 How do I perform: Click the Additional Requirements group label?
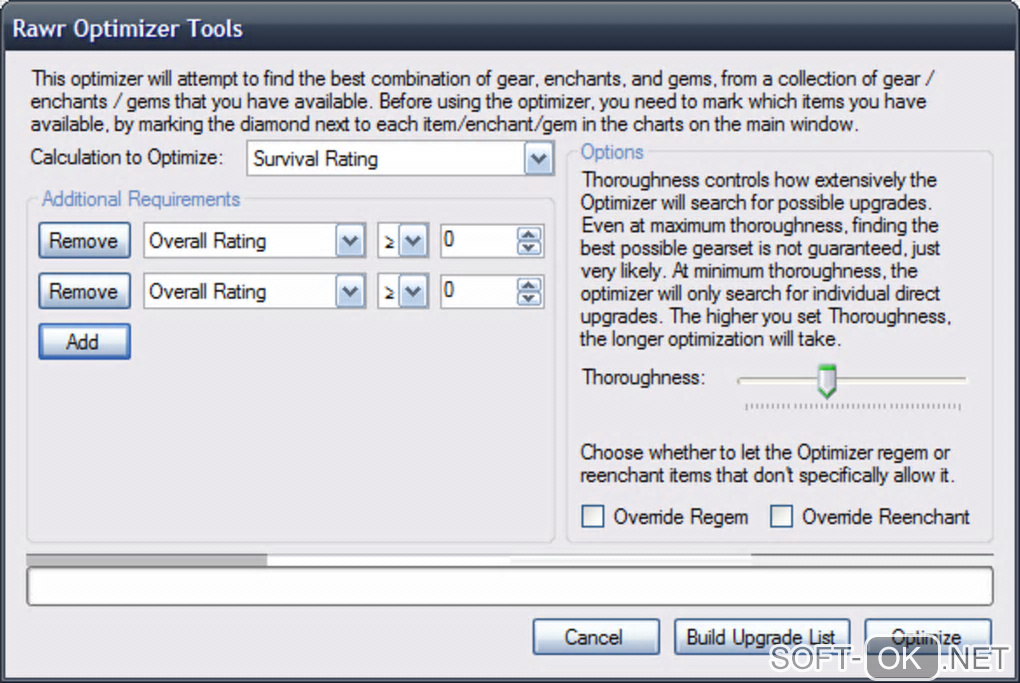click(x=141, y=199)
